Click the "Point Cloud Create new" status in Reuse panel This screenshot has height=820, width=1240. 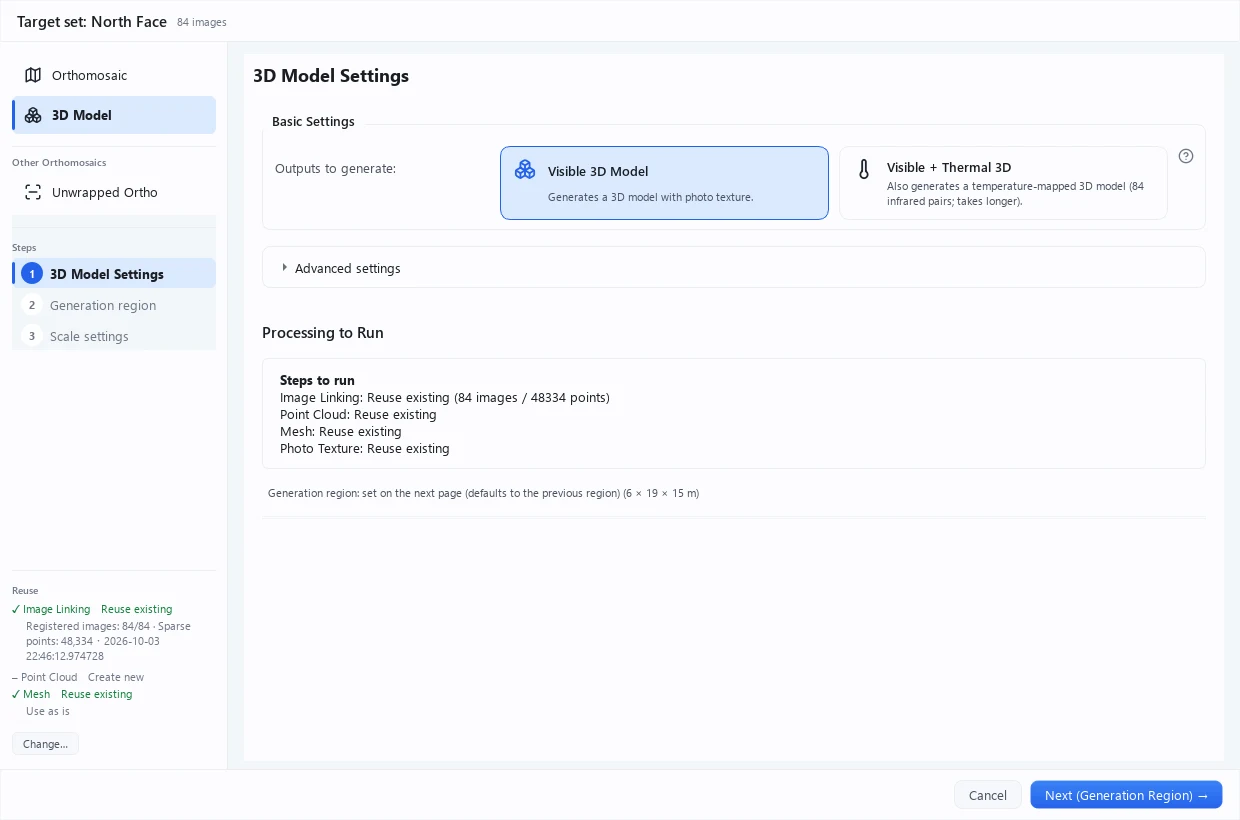pyautogui.click(x=78, y=677)
